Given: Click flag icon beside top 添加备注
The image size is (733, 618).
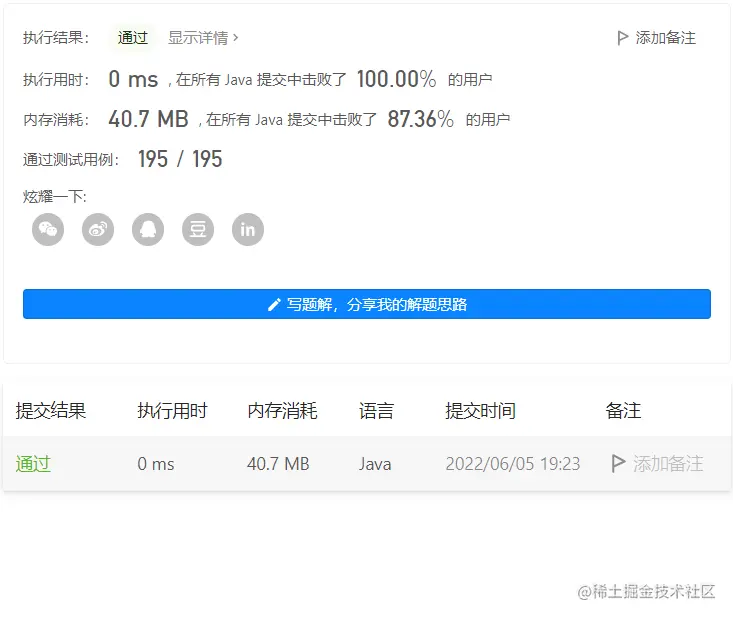Looking at the screenshot, I should 622,38.
